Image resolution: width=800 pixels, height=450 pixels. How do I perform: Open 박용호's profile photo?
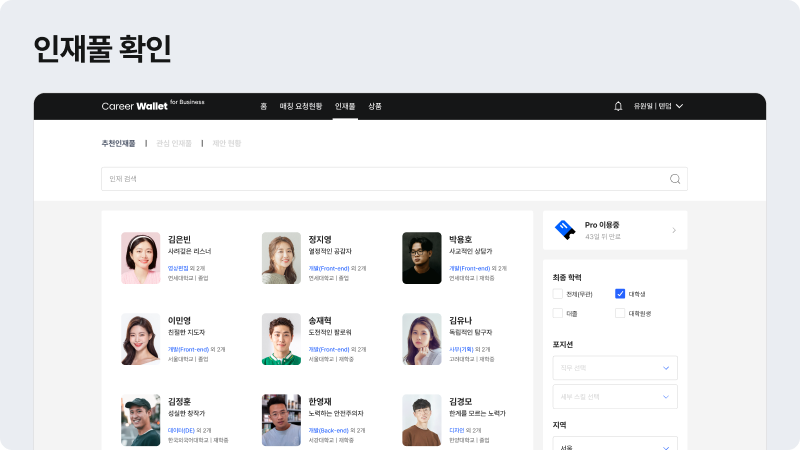point(421,258)
